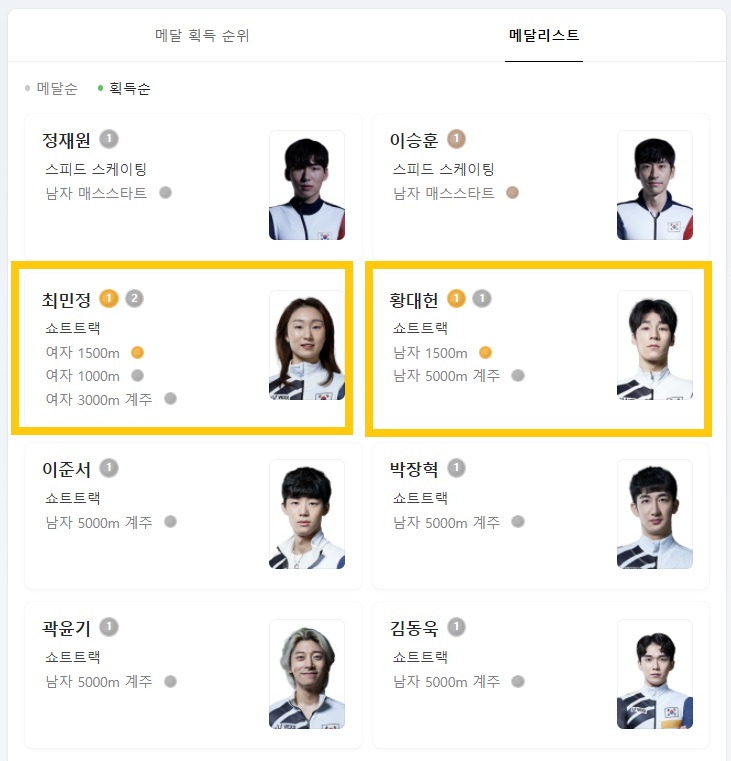The width and height of the screenshot is (731, 761).
Task: Click 여자 3000m 계주 event entry
Action: click(x=99, y=399)
